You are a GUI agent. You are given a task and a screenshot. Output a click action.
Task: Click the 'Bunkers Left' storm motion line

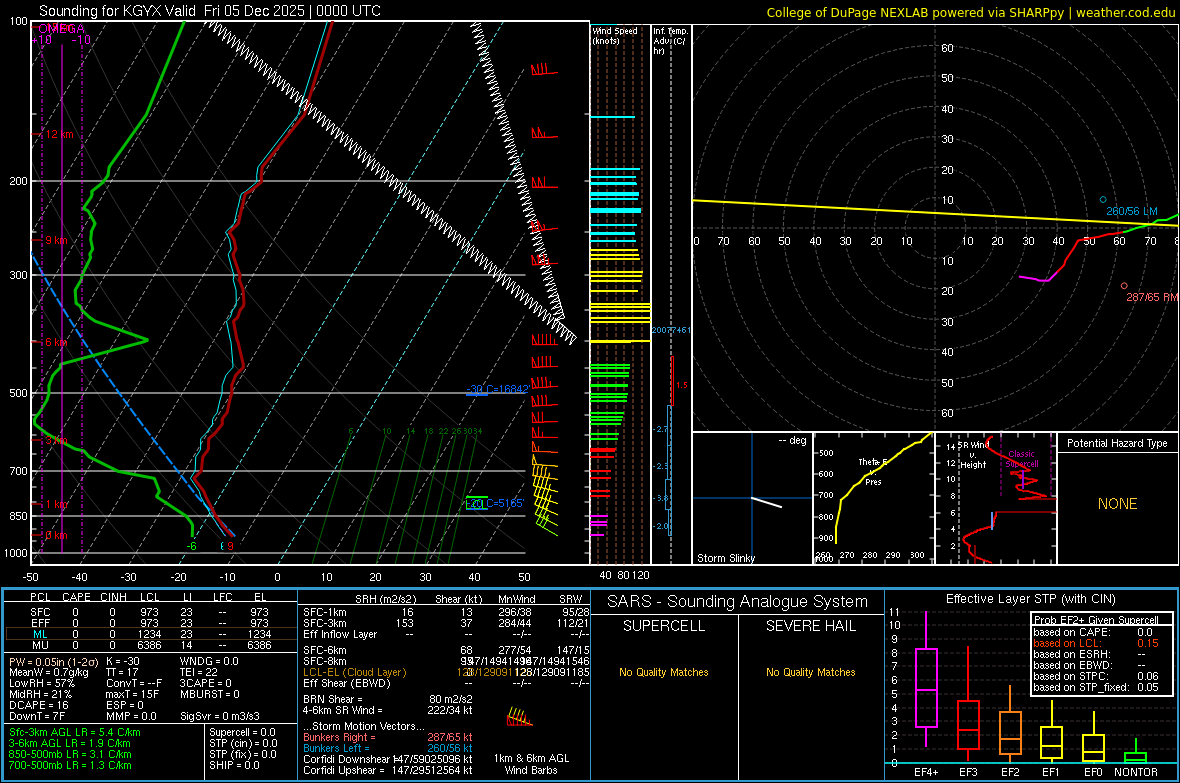pos(388,748)
